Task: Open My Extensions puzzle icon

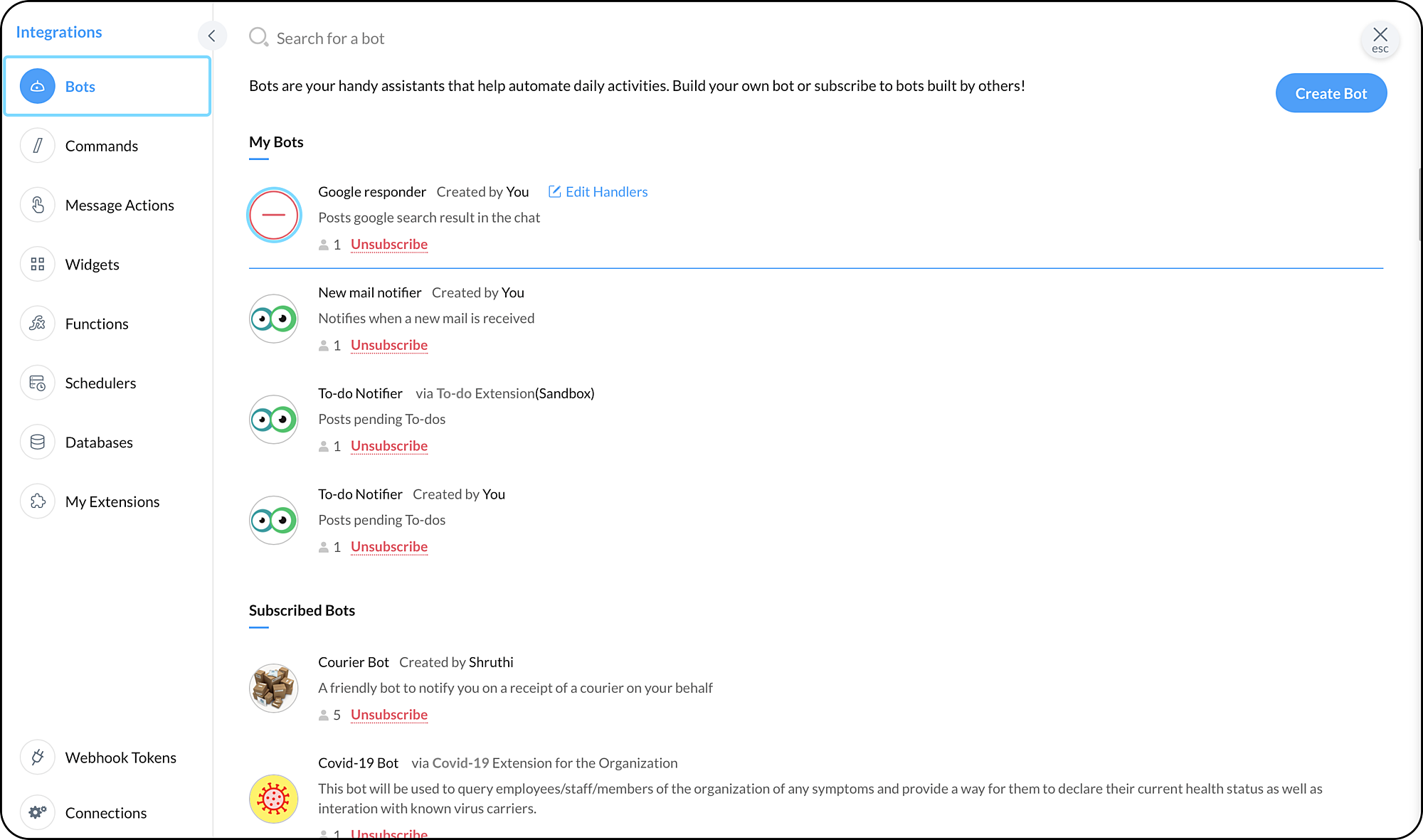Action: coord(38,501)
